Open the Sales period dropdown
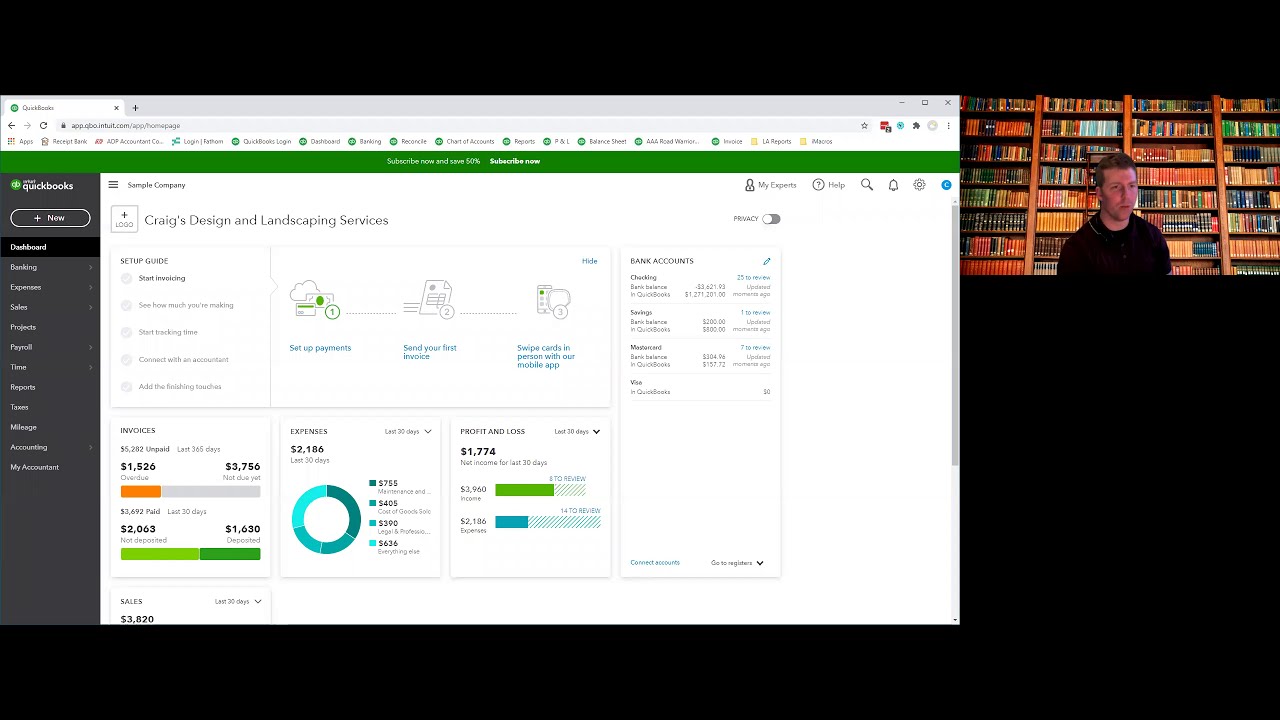This screenshot has width=1280, height=720. click(238, 602)
